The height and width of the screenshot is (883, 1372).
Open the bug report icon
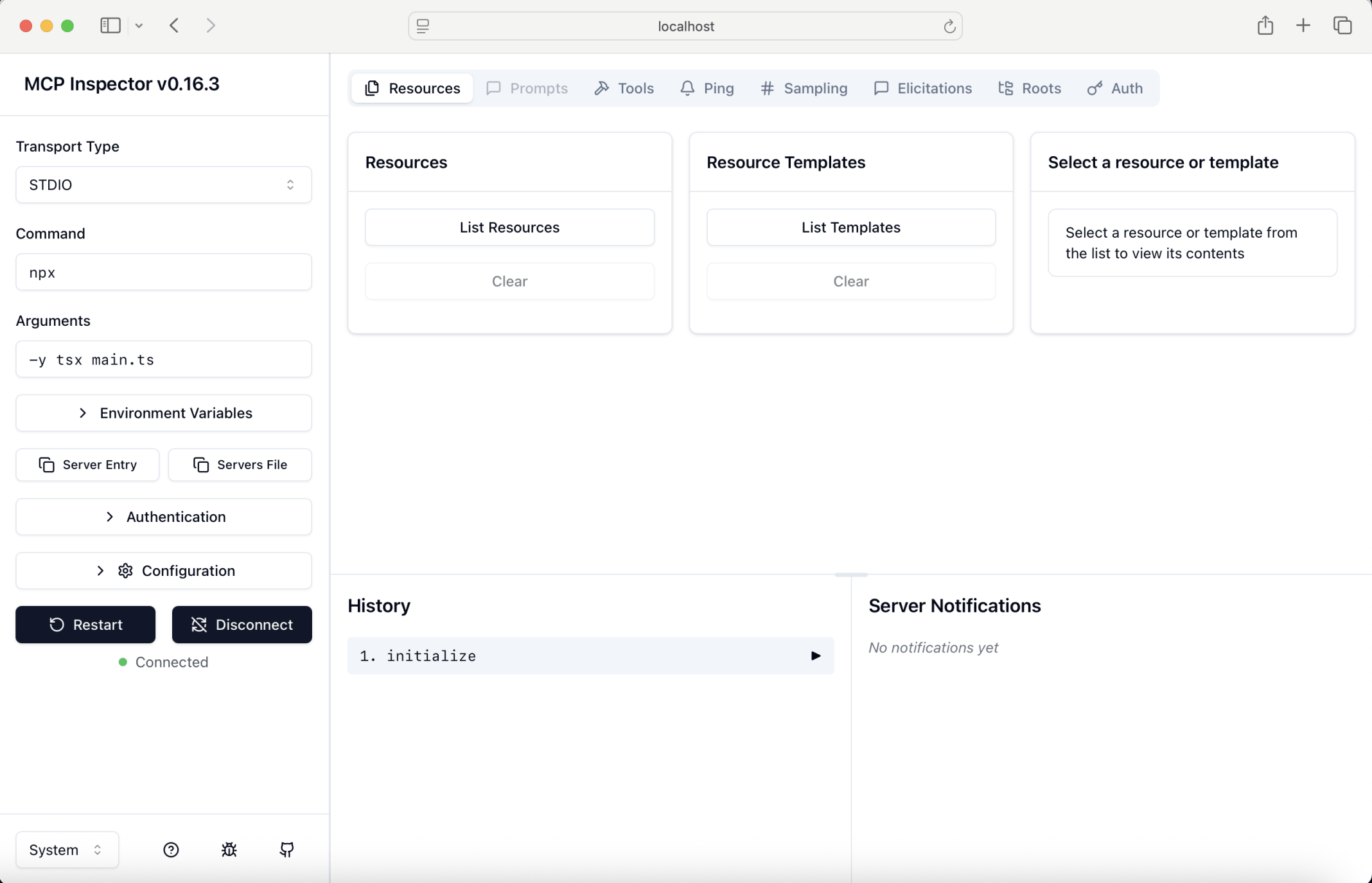(x=229, y=850)
